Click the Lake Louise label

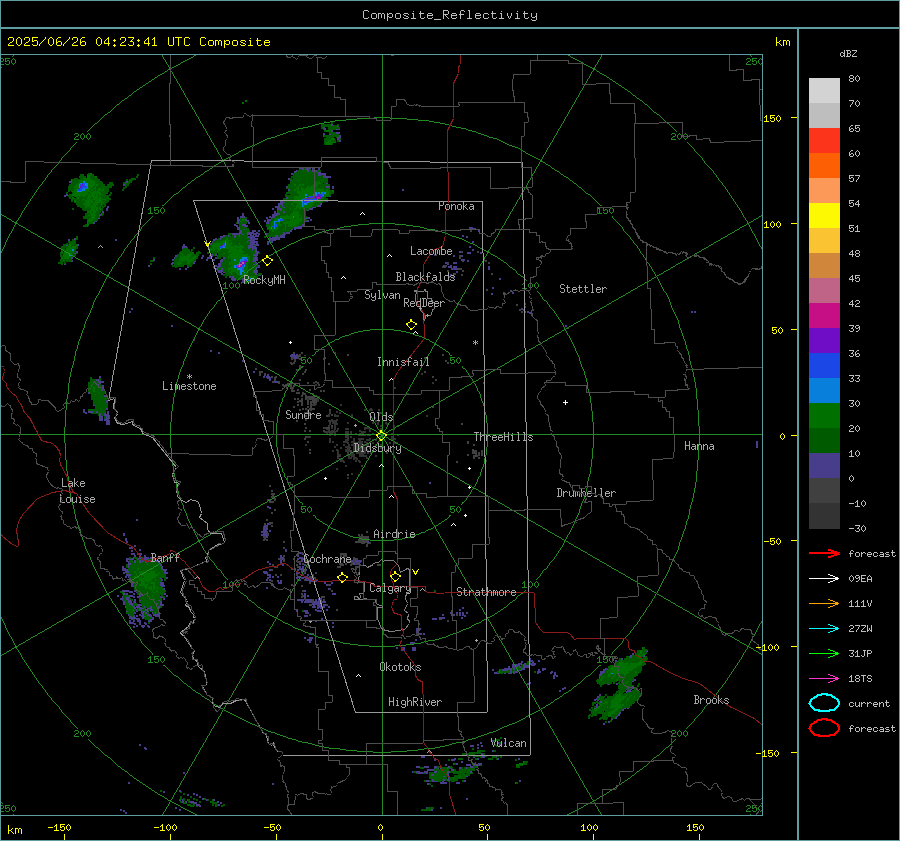[77, 491]
